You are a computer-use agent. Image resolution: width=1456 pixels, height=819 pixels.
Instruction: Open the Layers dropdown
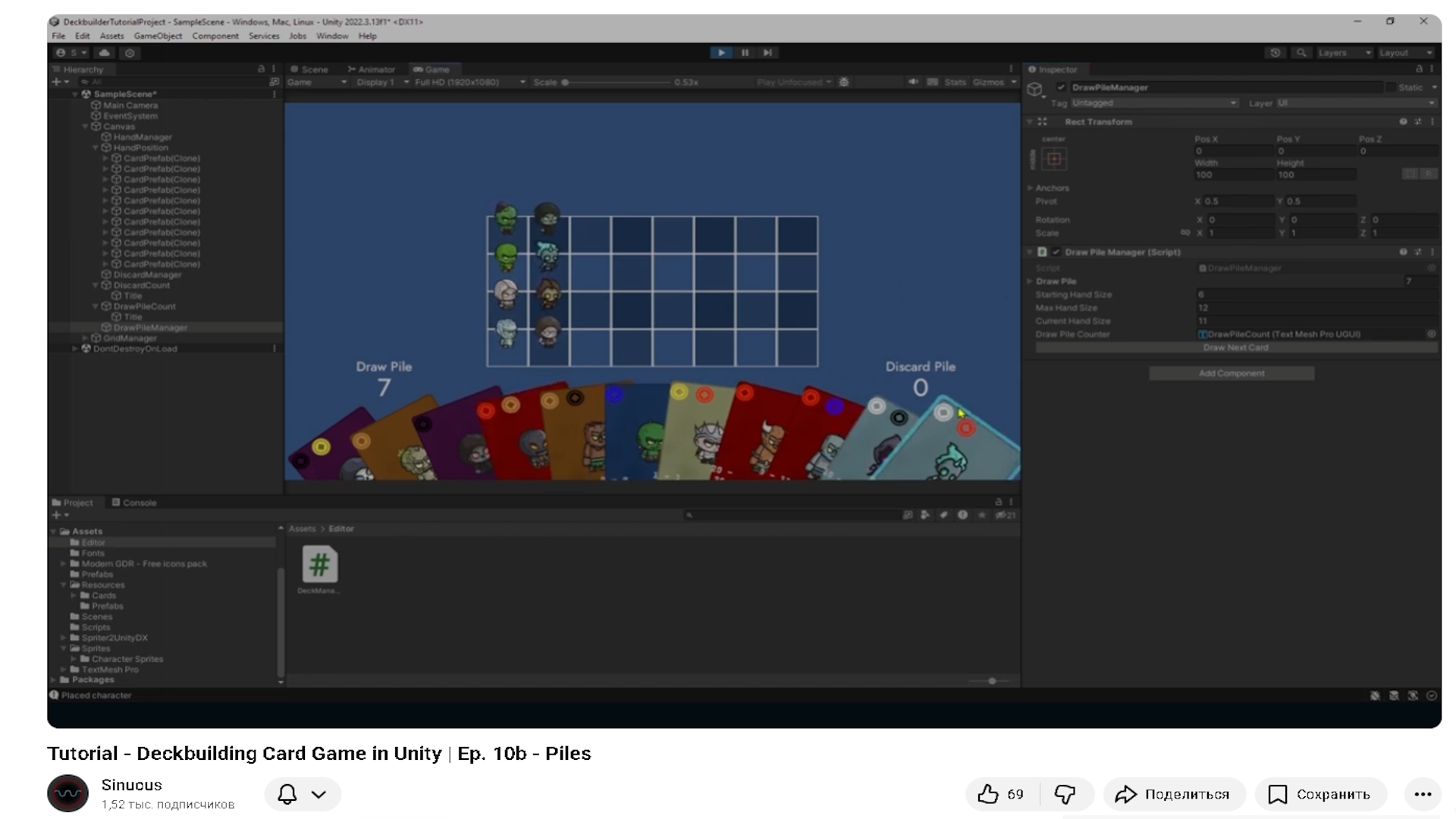[1344, 52]
